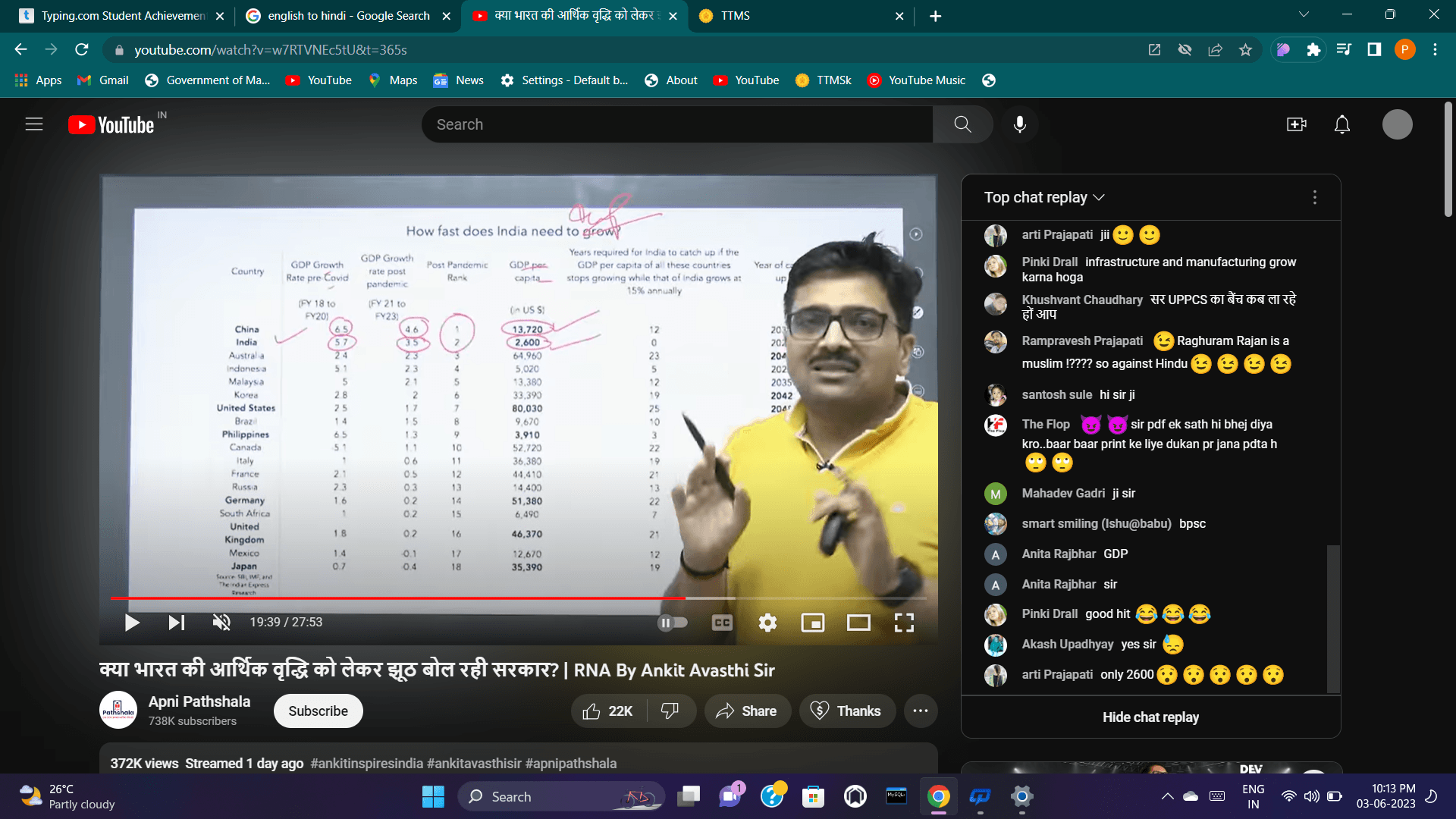The height and width of the screenshot is (819, 1456).
Task: Open chat replay options menu
Action: [1315, 197]
